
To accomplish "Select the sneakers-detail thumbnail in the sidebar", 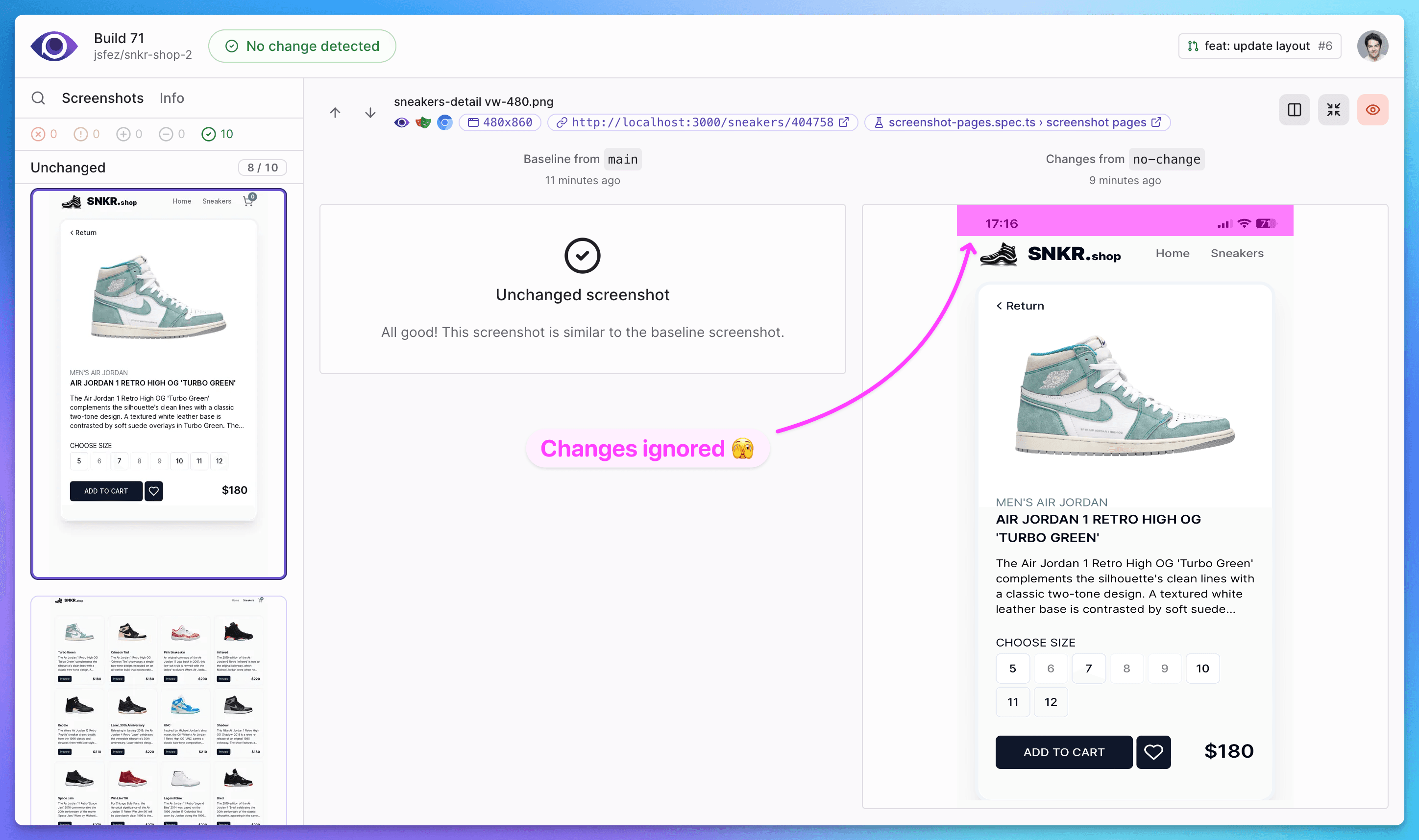I will click(158, 383).
